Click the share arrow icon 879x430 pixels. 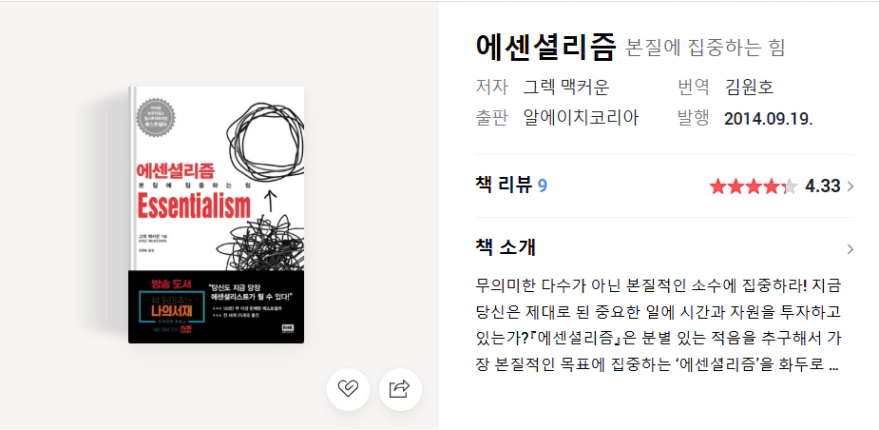[x=400, y=389]
